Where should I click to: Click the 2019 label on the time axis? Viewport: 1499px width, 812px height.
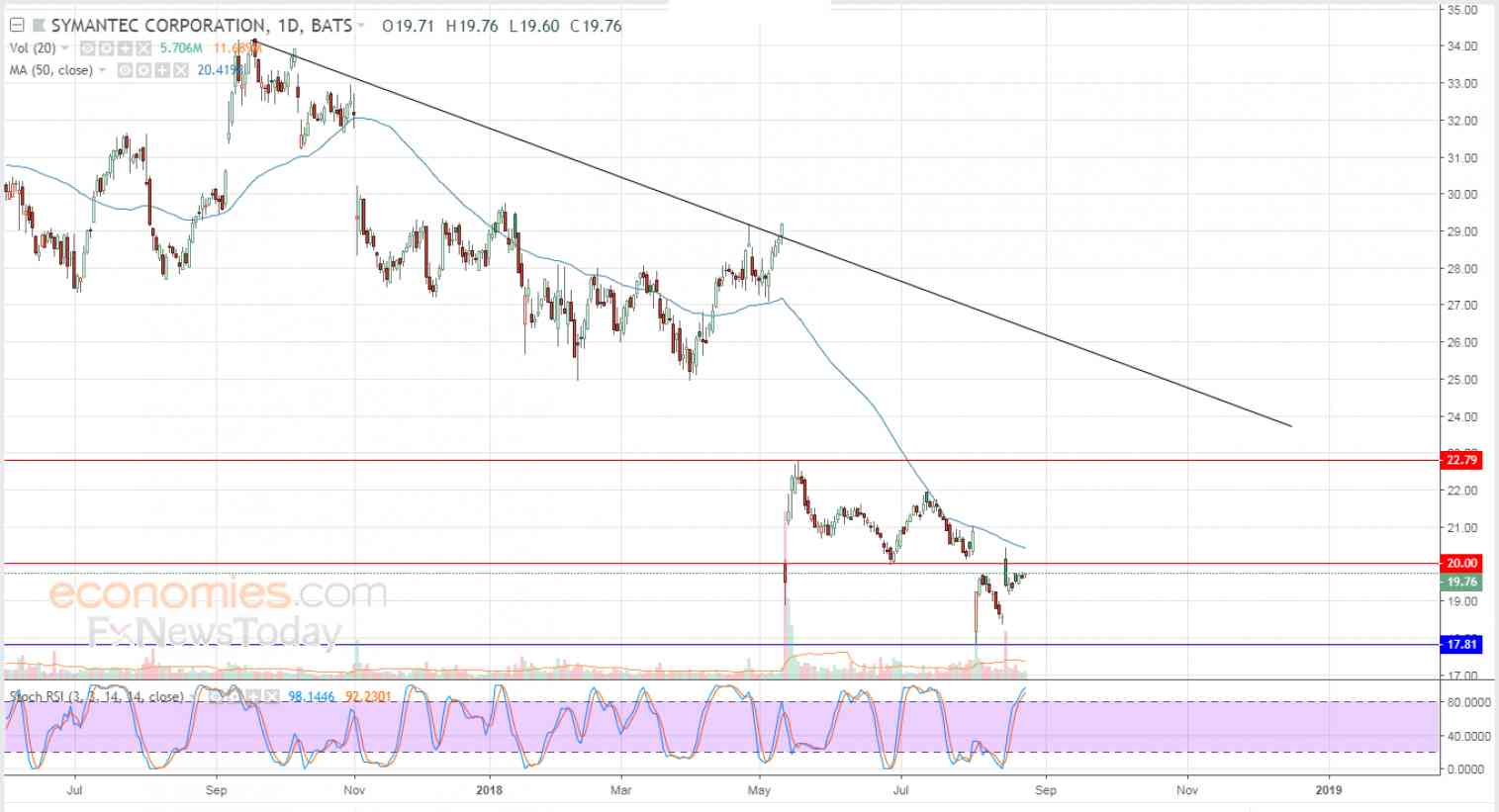tap(1329, 790)
